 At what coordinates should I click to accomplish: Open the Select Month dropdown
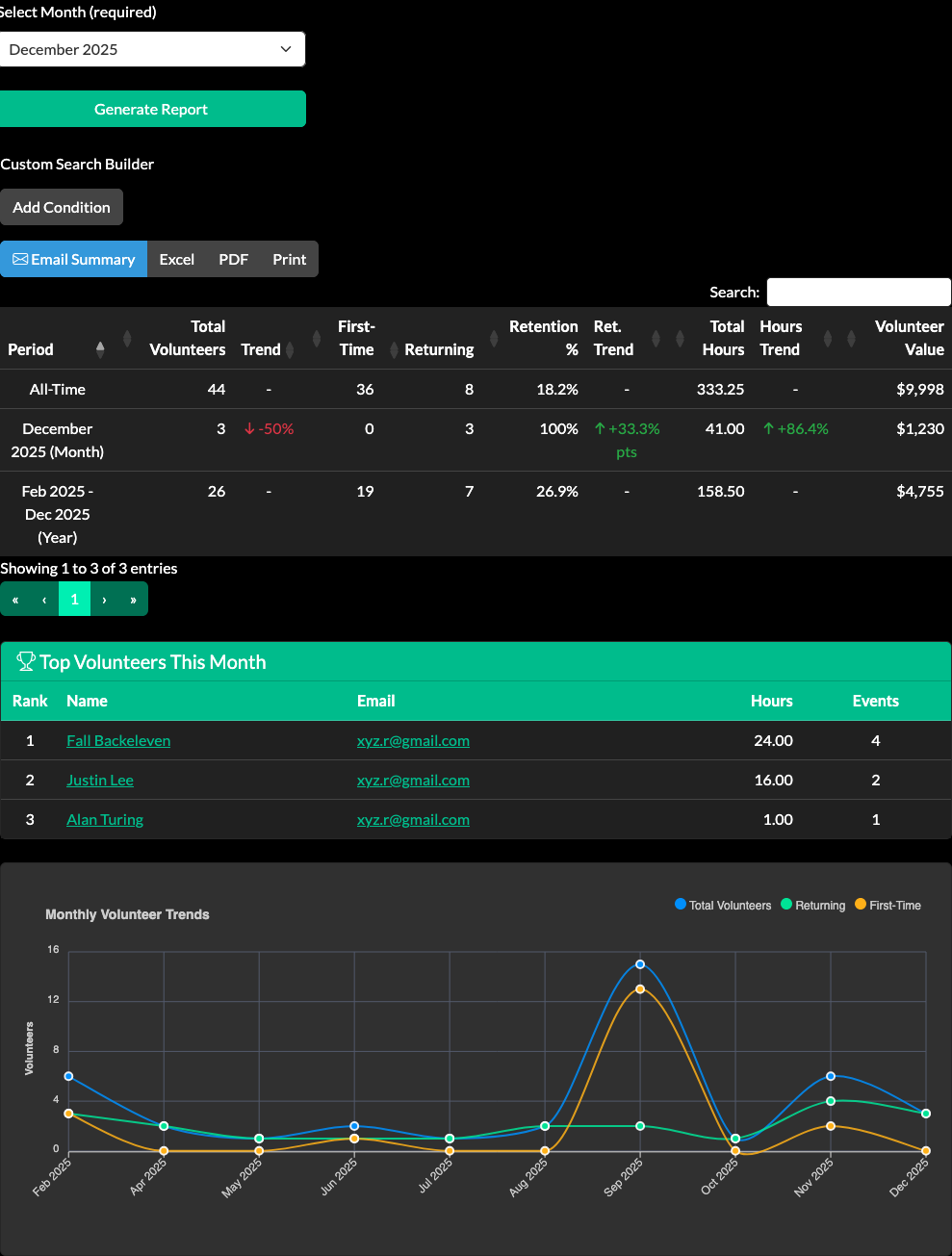click(152, 50)
